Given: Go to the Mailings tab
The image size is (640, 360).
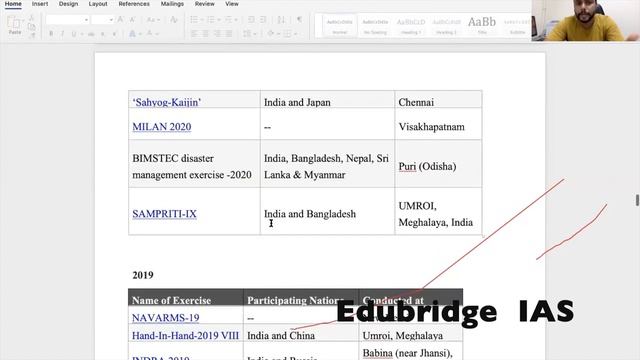Looking at the screenshot, I should point(172,4).
